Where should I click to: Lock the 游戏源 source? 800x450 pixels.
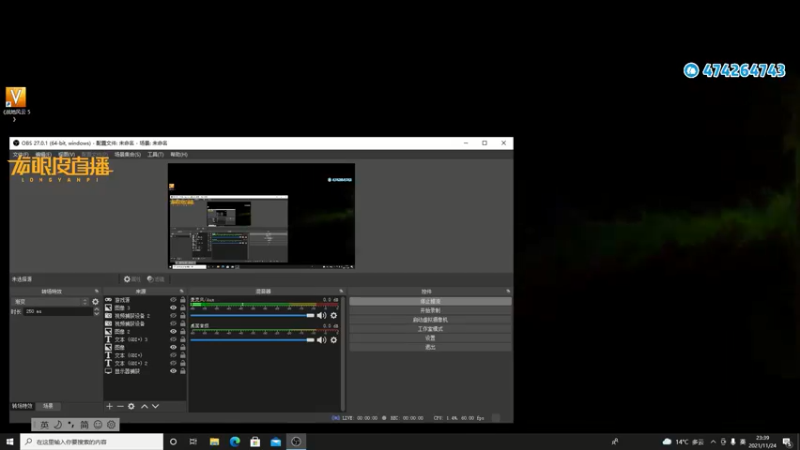coord(183,300)
